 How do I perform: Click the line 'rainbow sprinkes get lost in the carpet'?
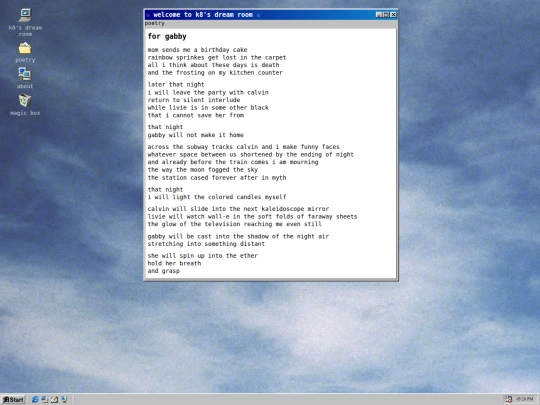click(217, 58)
